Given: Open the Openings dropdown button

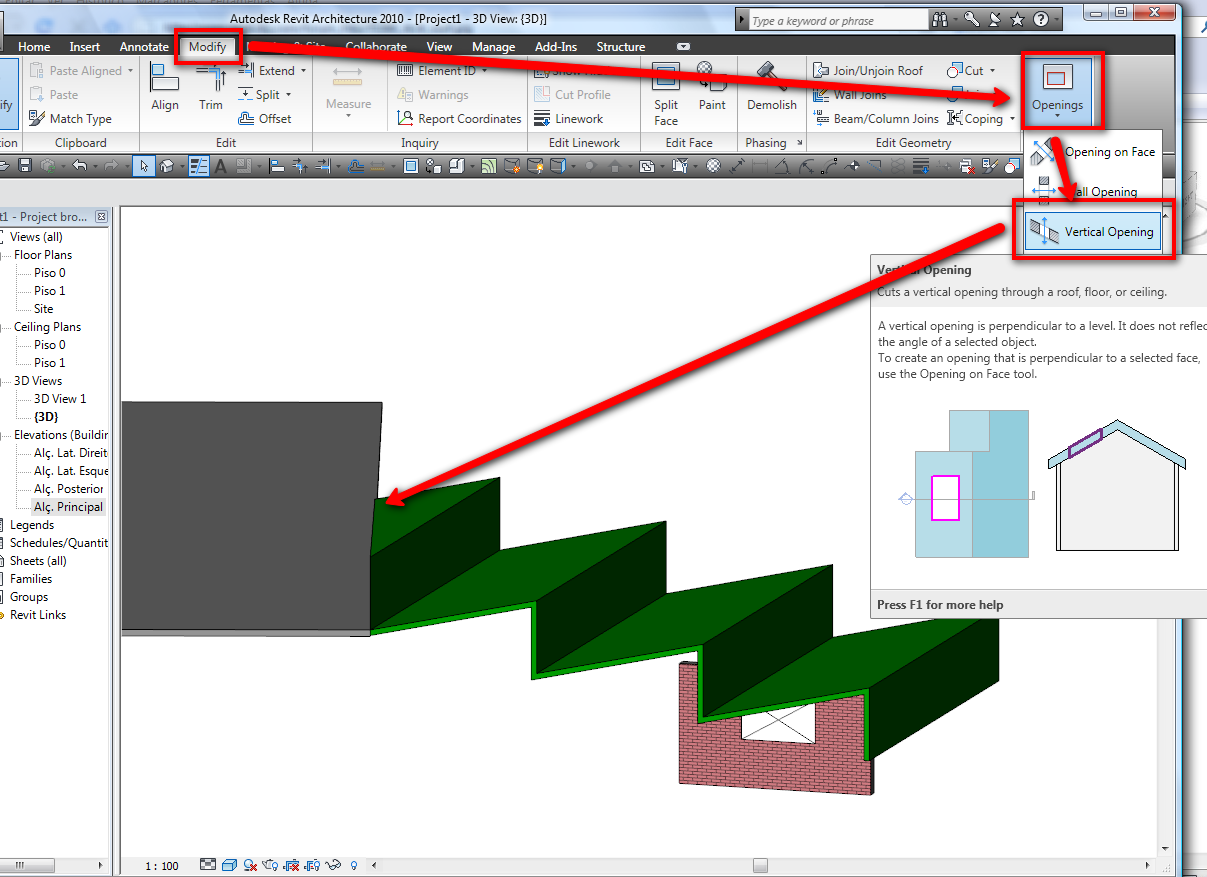Looking at the screenshot, I should click(1058, 92).
